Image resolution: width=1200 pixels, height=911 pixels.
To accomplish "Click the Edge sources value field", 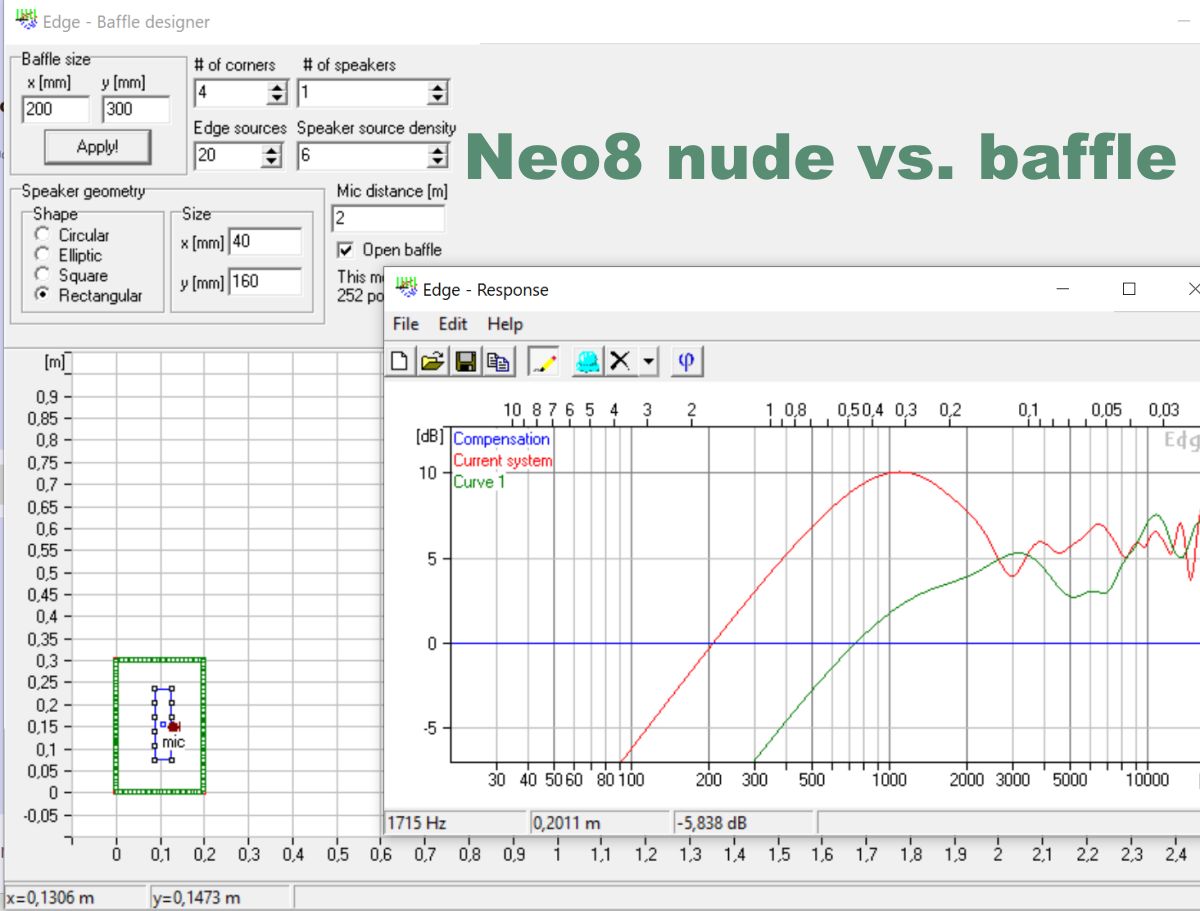I will pos(226,155).
